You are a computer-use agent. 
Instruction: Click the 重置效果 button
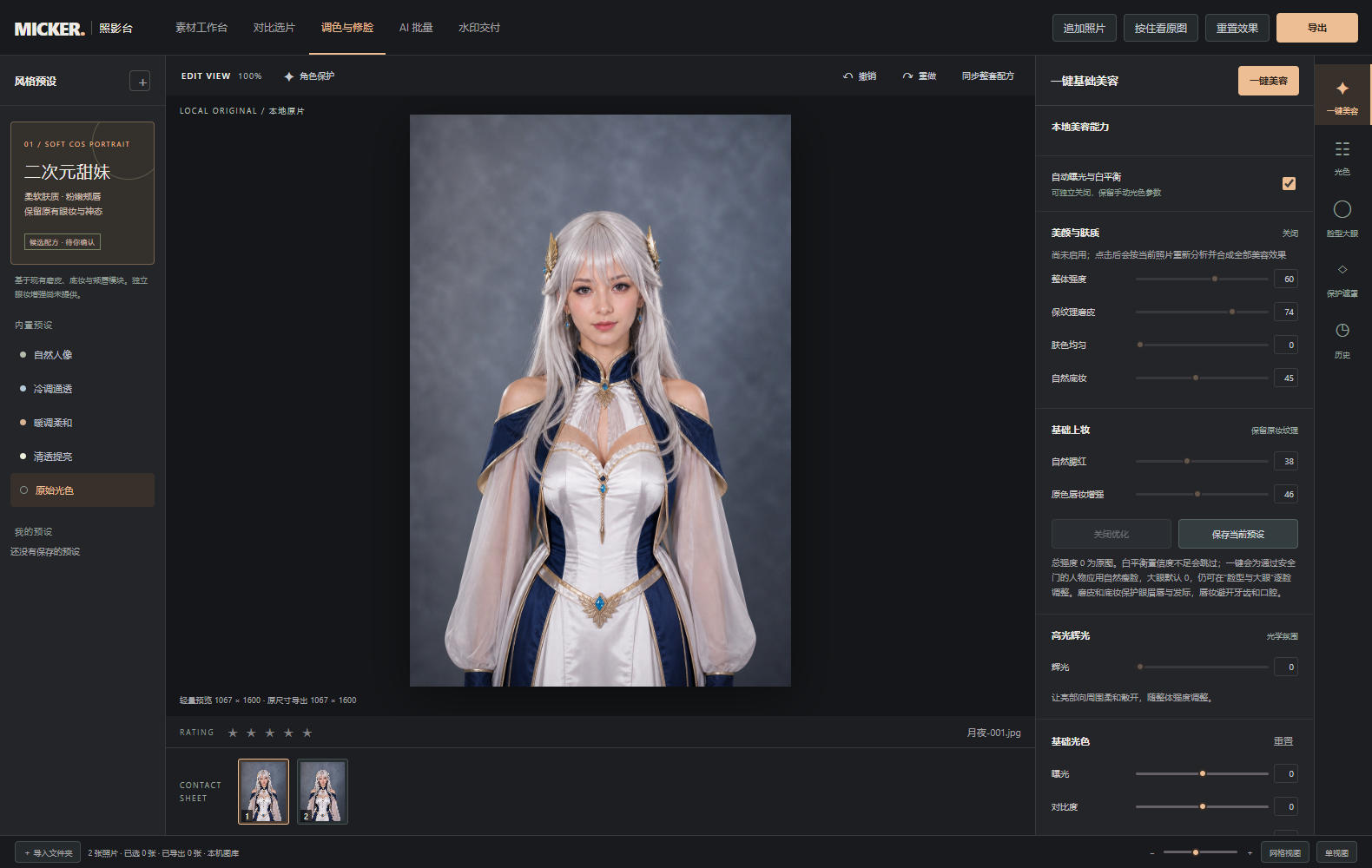coord(1237,28)
